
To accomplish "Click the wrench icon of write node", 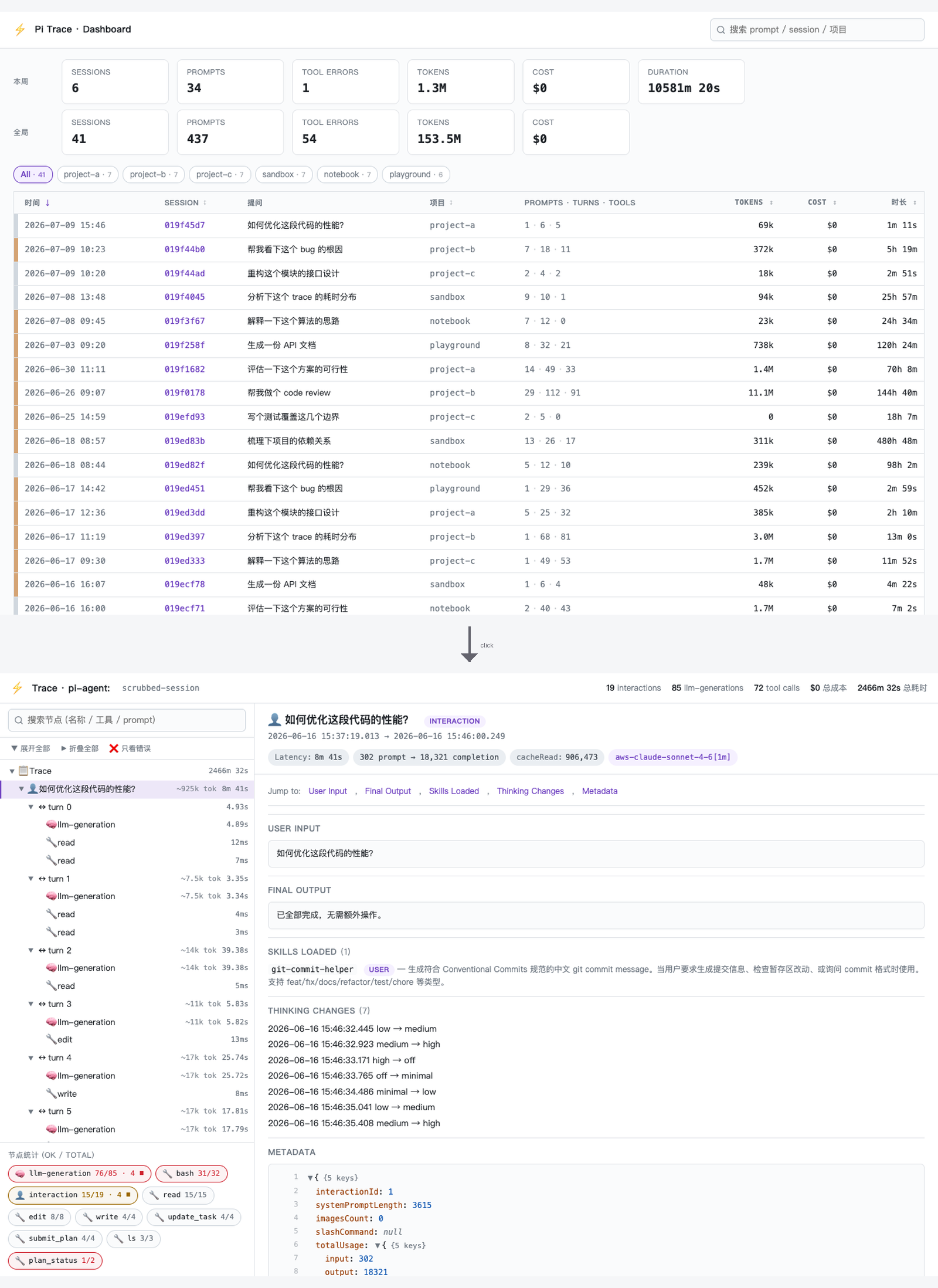I will point(52,1093).
